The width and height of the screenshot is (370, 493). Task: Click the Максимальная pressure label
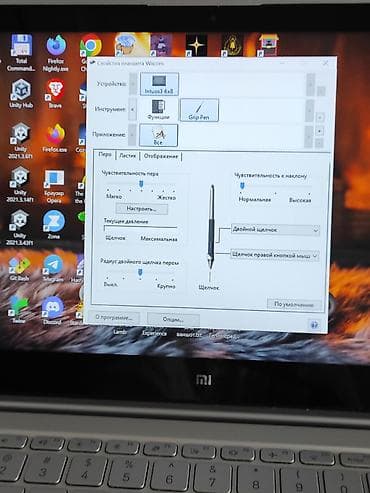(159, 239)
